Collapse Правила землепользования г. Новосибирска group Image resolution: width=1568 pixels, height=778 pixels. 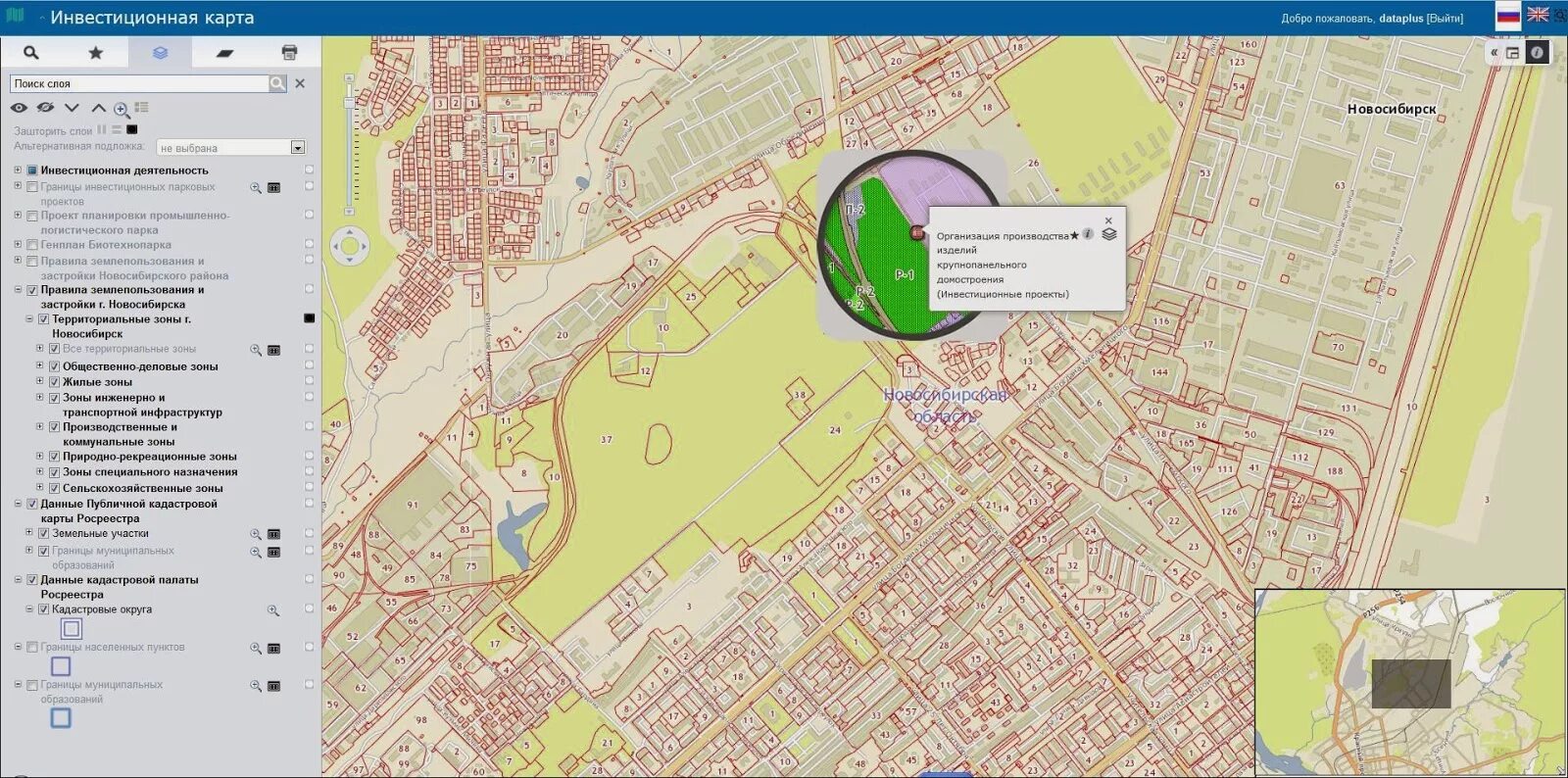coord(18,289)
